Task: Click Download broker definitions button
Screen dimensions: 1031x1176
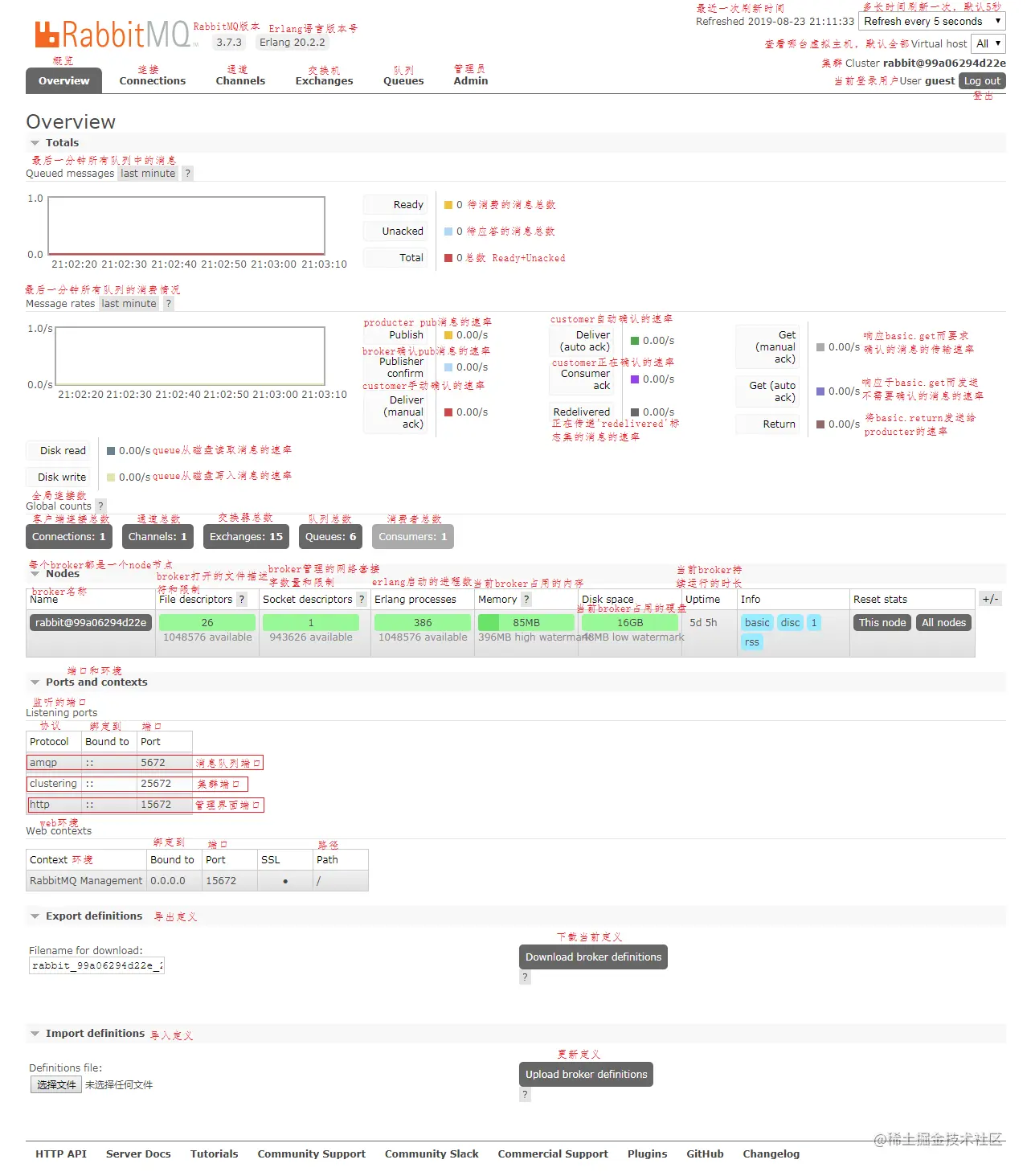Action: 594,957
